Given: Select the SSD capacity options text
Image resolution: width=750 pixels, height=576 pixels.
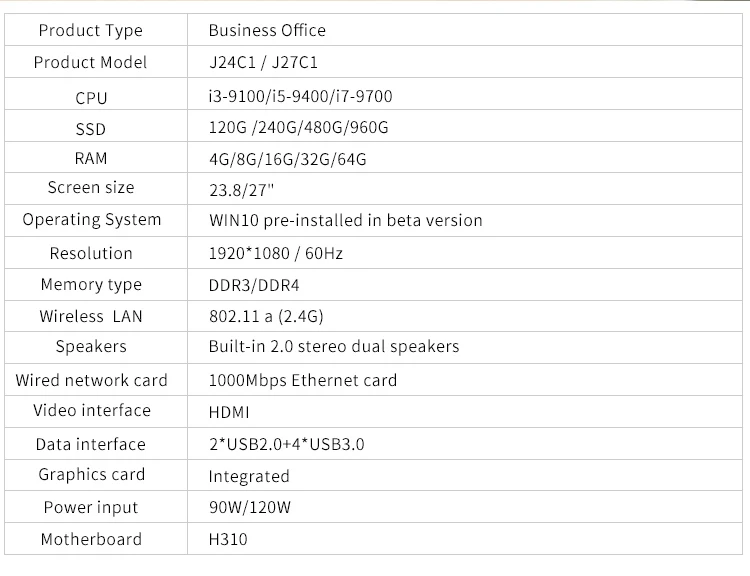Looking at the screenshot, I should 298,128.
